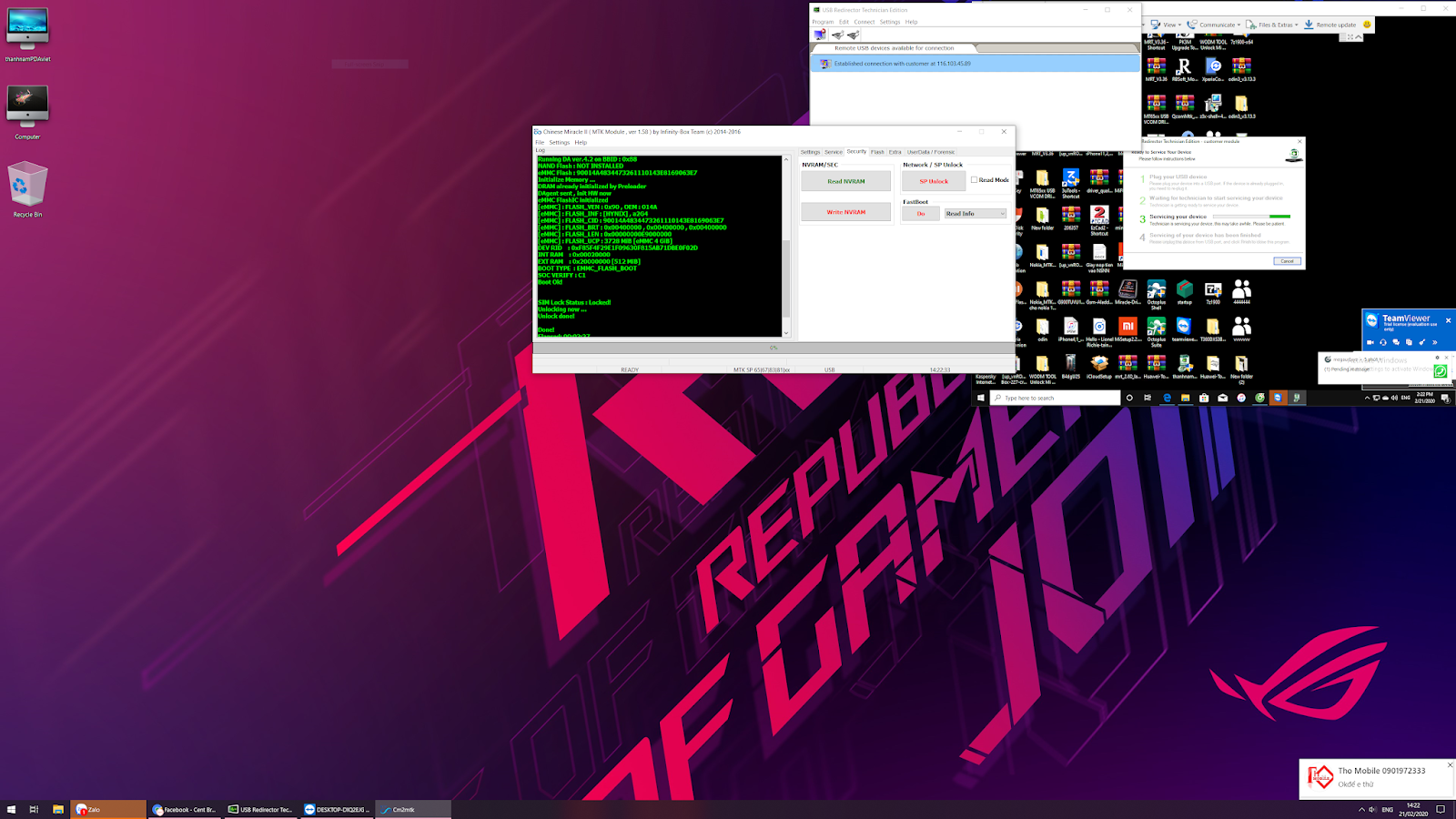This screenshot has height=819, width=1456.
Task: Open the 4444444 people icon on remote desktop
Action: (1241, 292)
